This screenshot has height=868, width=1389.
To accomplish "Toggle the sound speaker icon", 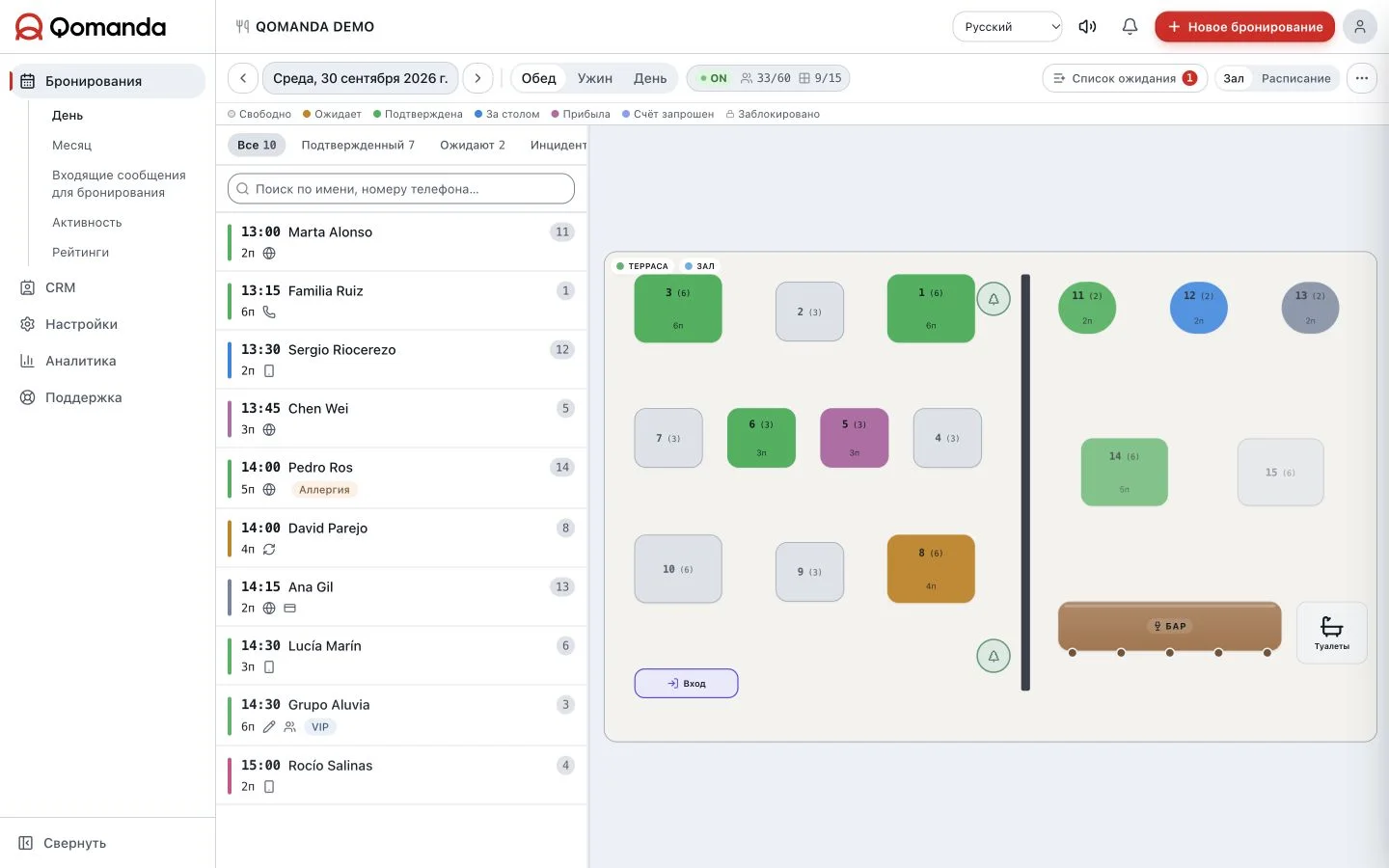I will click(x=1087, y=27).
